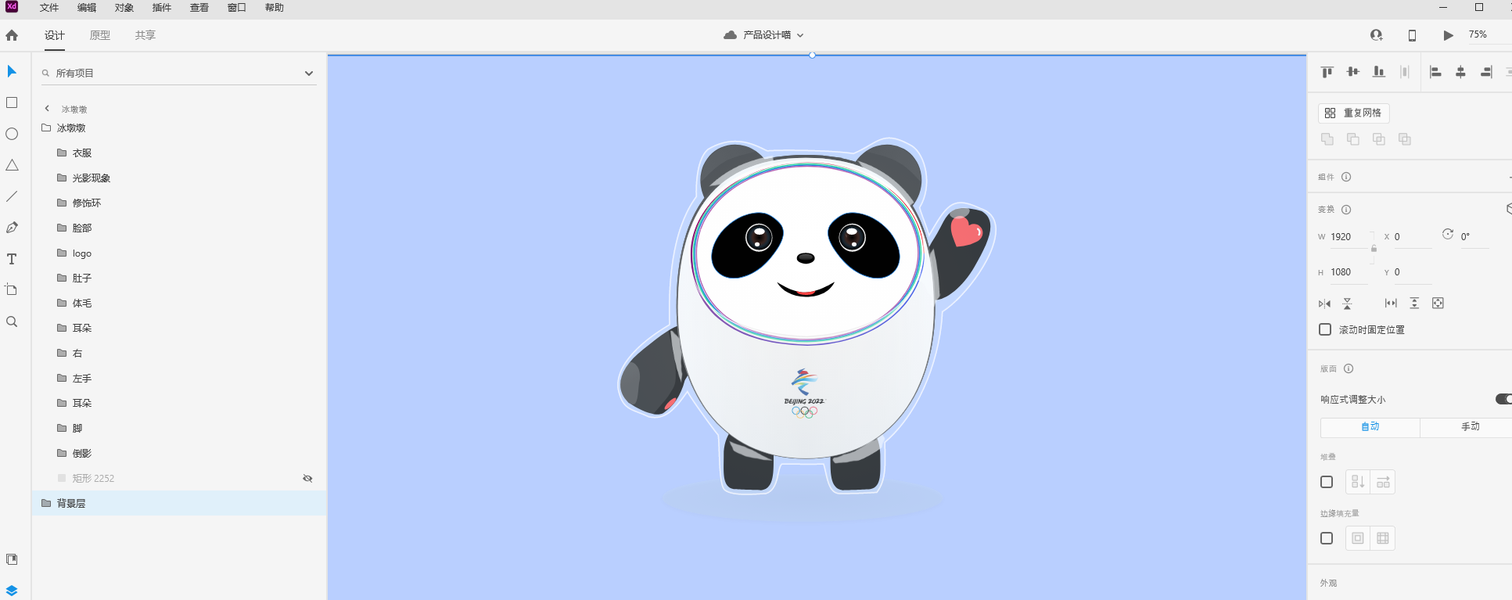Select the Line tool
The height and width of the screenshot is (600, 1512).
coord(12,196)
